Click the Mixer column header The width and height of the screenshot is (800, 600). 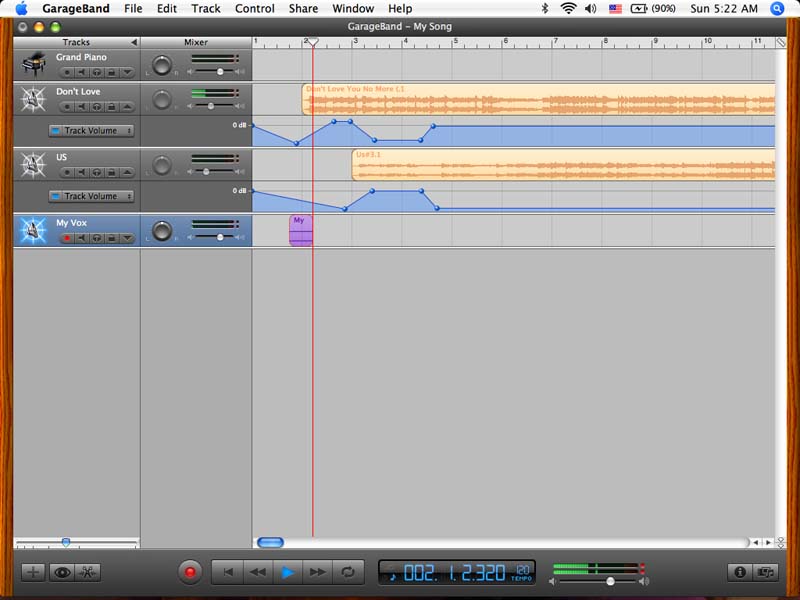(x=196, y=42)
